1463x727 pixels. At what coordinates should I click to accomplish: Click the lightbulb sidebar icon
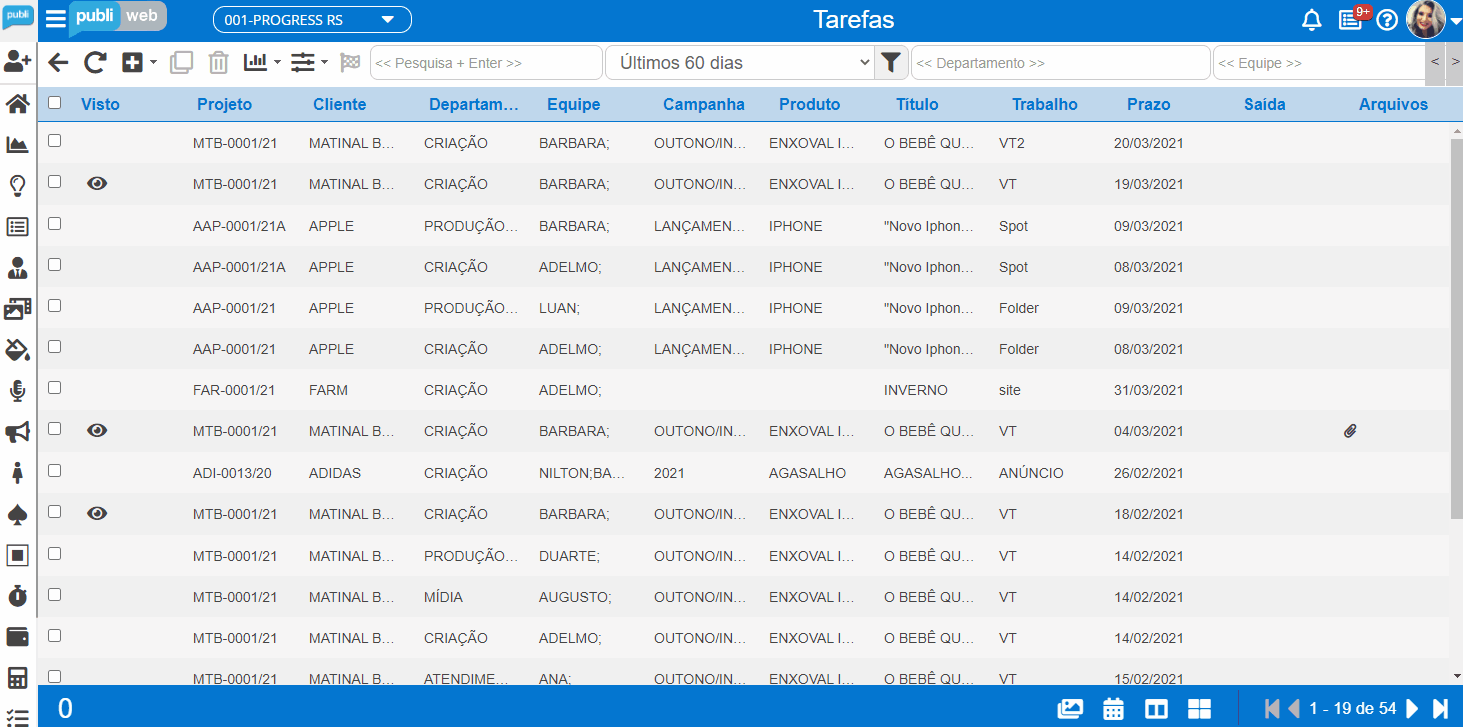pyautogui.click(x=17, y=186)
